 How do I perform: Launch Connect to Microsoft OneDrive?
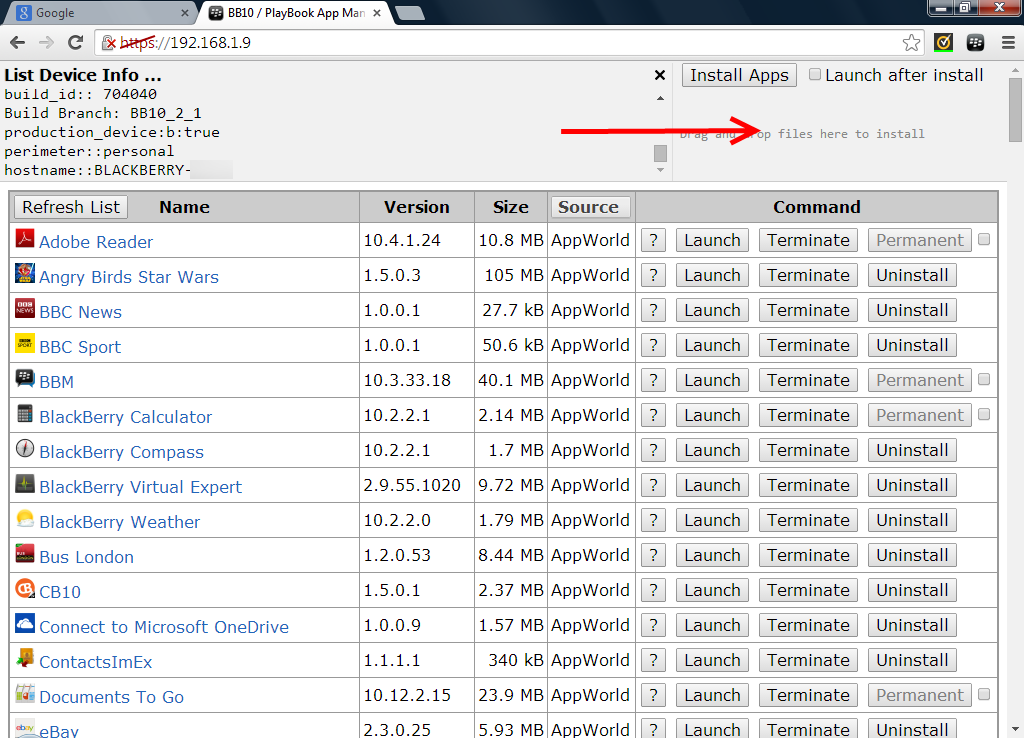pos(712,626)
